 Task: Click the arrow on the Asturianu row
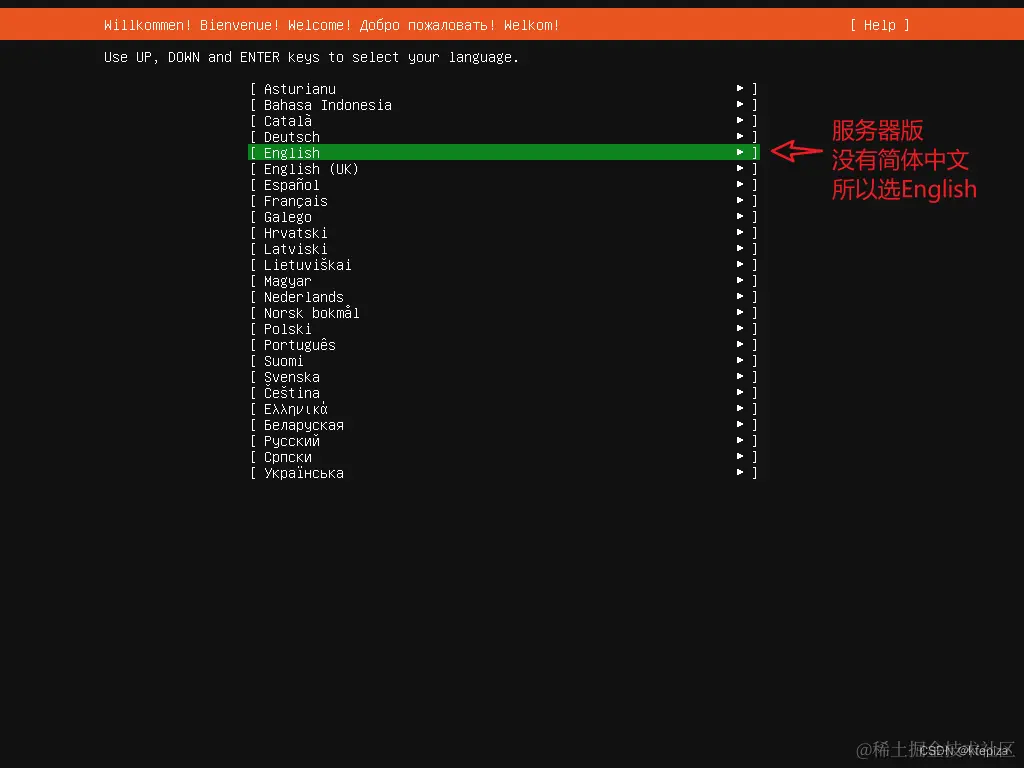coord(740,88)
